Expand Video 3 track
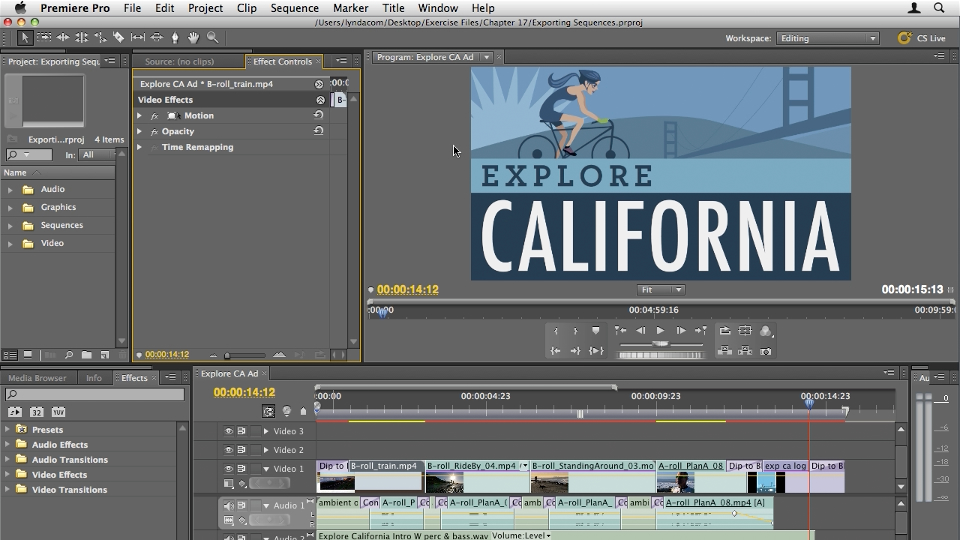This screenshot has width=960, height=540. coord(266,431)
